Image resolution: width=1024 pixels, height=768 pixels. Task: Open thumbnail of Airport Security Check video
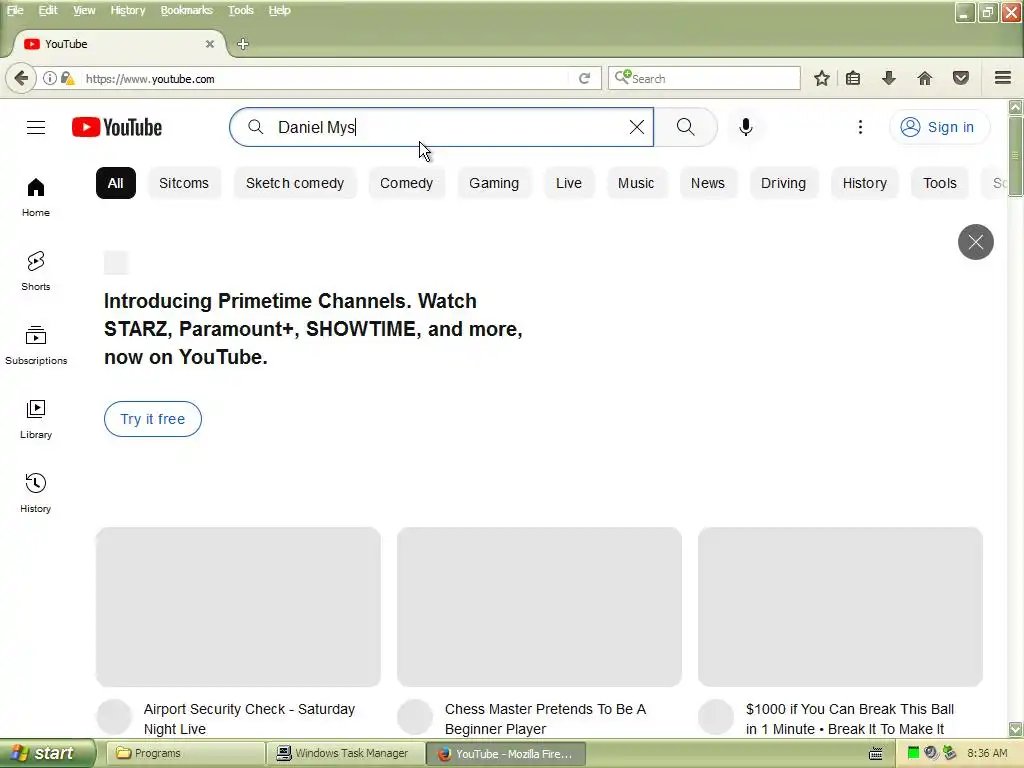[238, 607]
